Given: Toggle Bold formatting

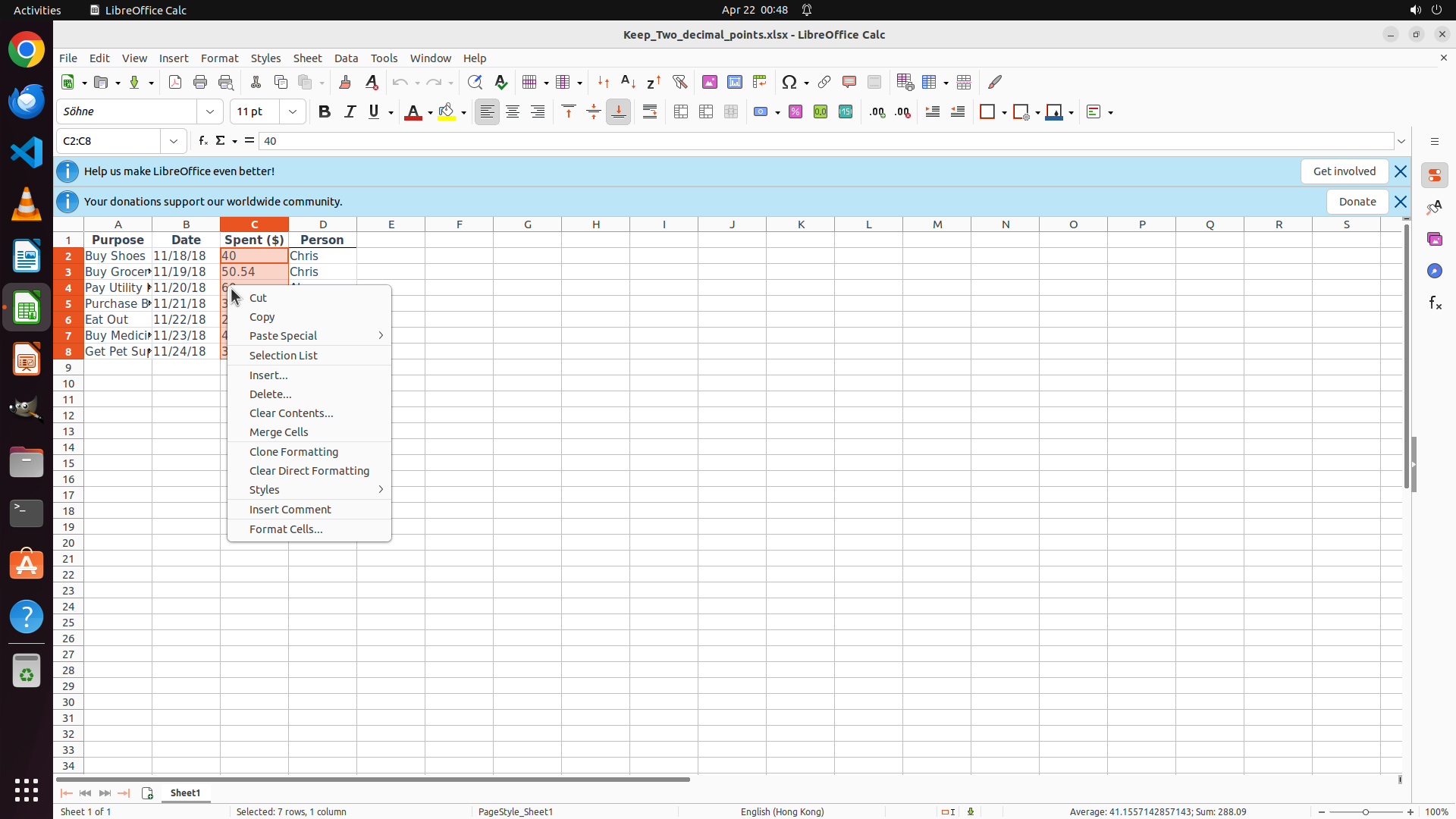Looking at the screenshot, I should coord(325,112).
